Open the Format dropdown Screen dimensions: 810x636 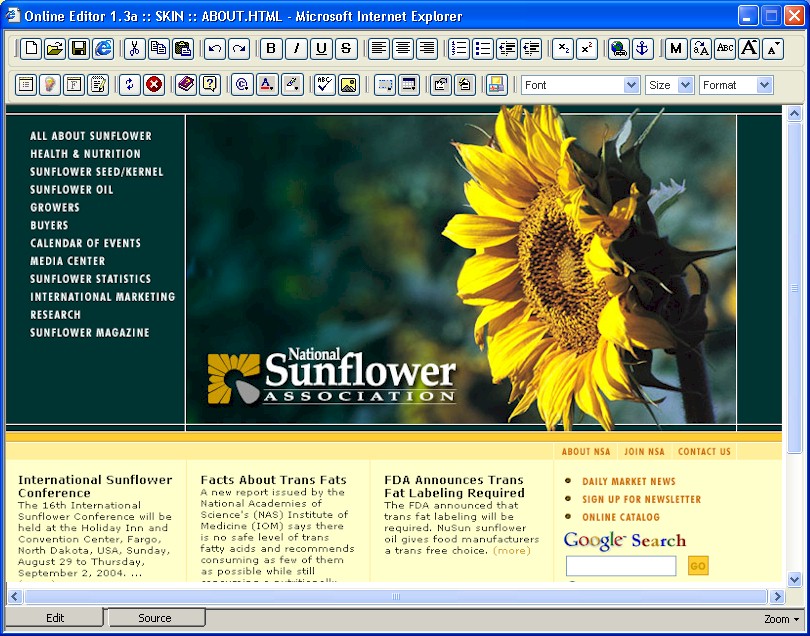[x=736, y=85]
